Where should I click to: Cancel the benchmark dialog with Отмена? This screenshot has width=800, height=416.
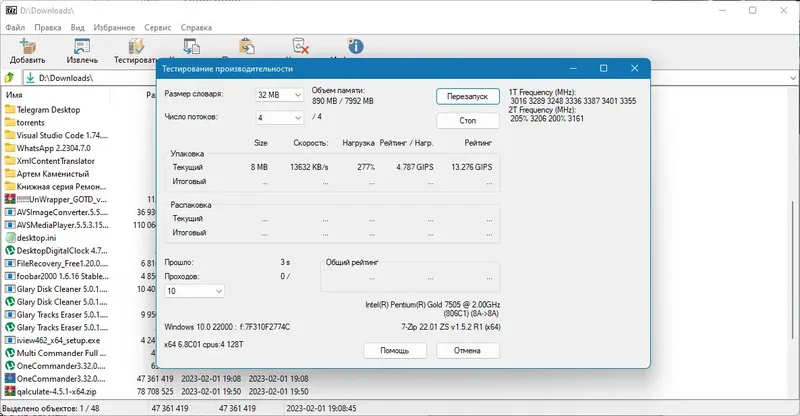pyautogui.click(x=467, y=351)
